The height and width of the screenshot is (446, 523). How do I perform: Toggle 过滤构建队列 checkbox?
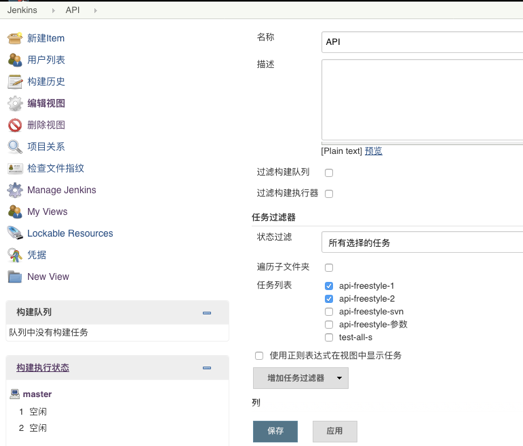(329, 173)
